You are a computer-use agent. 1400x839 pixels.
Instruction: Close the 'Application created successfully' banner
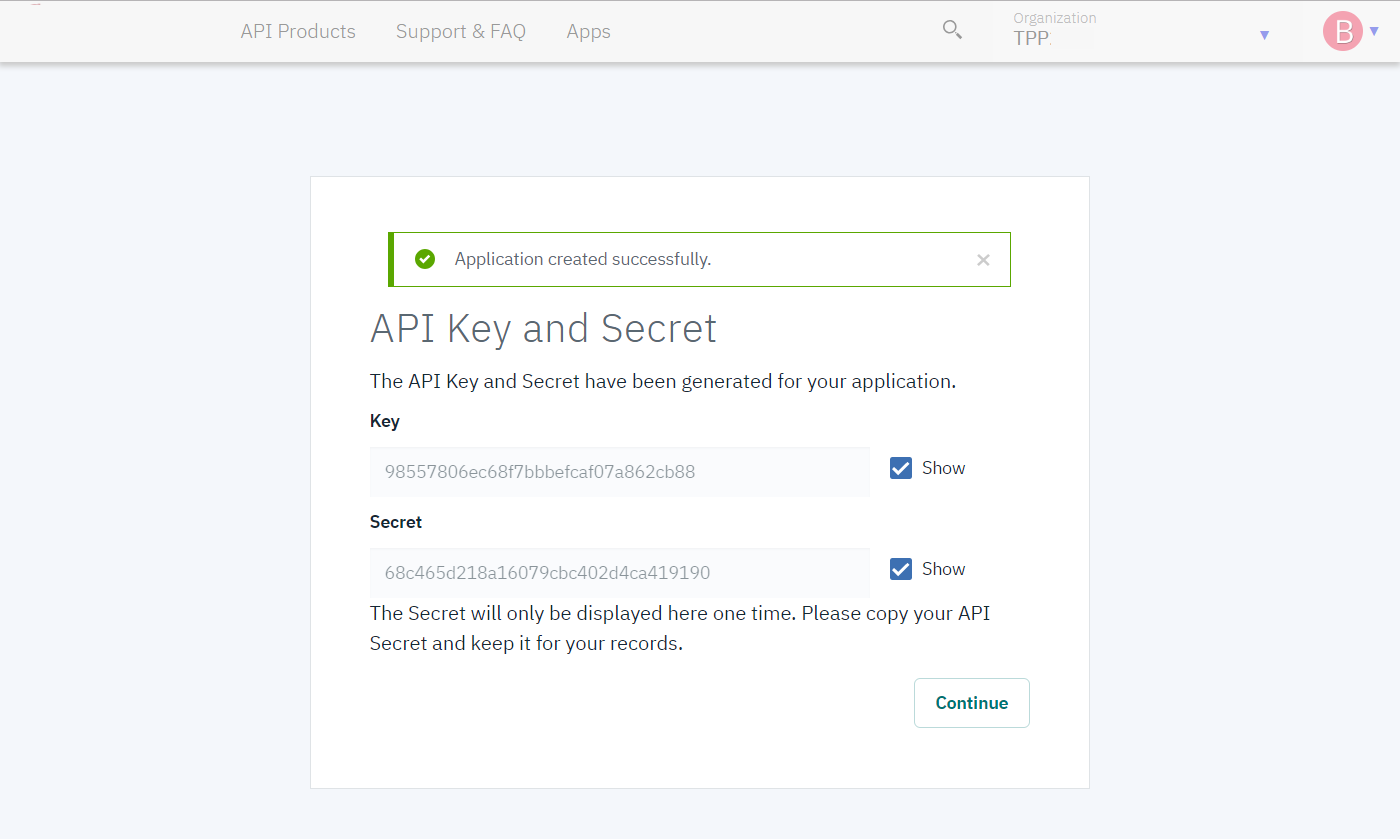coord(983,259)
